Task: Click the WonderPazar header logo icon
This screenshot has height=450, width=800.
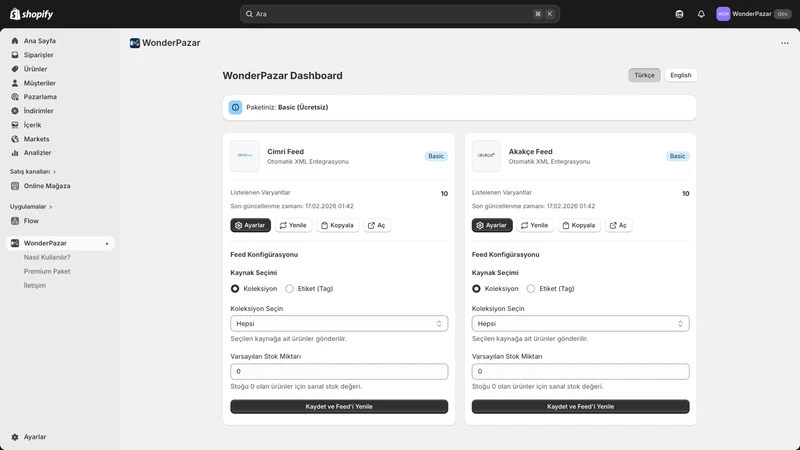Action: click(135, 43)
